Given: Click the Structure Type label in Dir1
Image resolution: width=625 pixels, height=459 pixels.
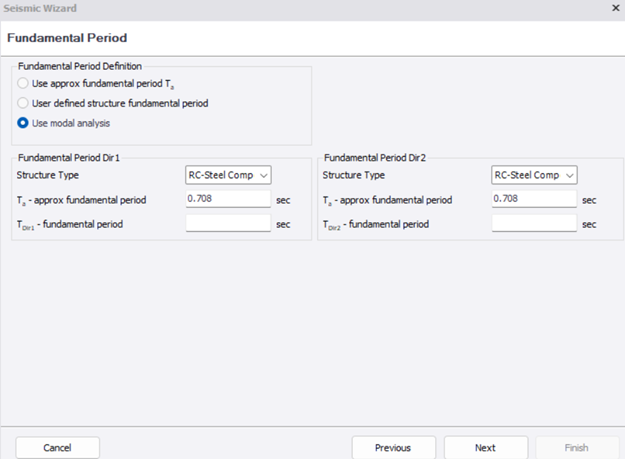Looking at the screenshot, I should tap(47, 175).
